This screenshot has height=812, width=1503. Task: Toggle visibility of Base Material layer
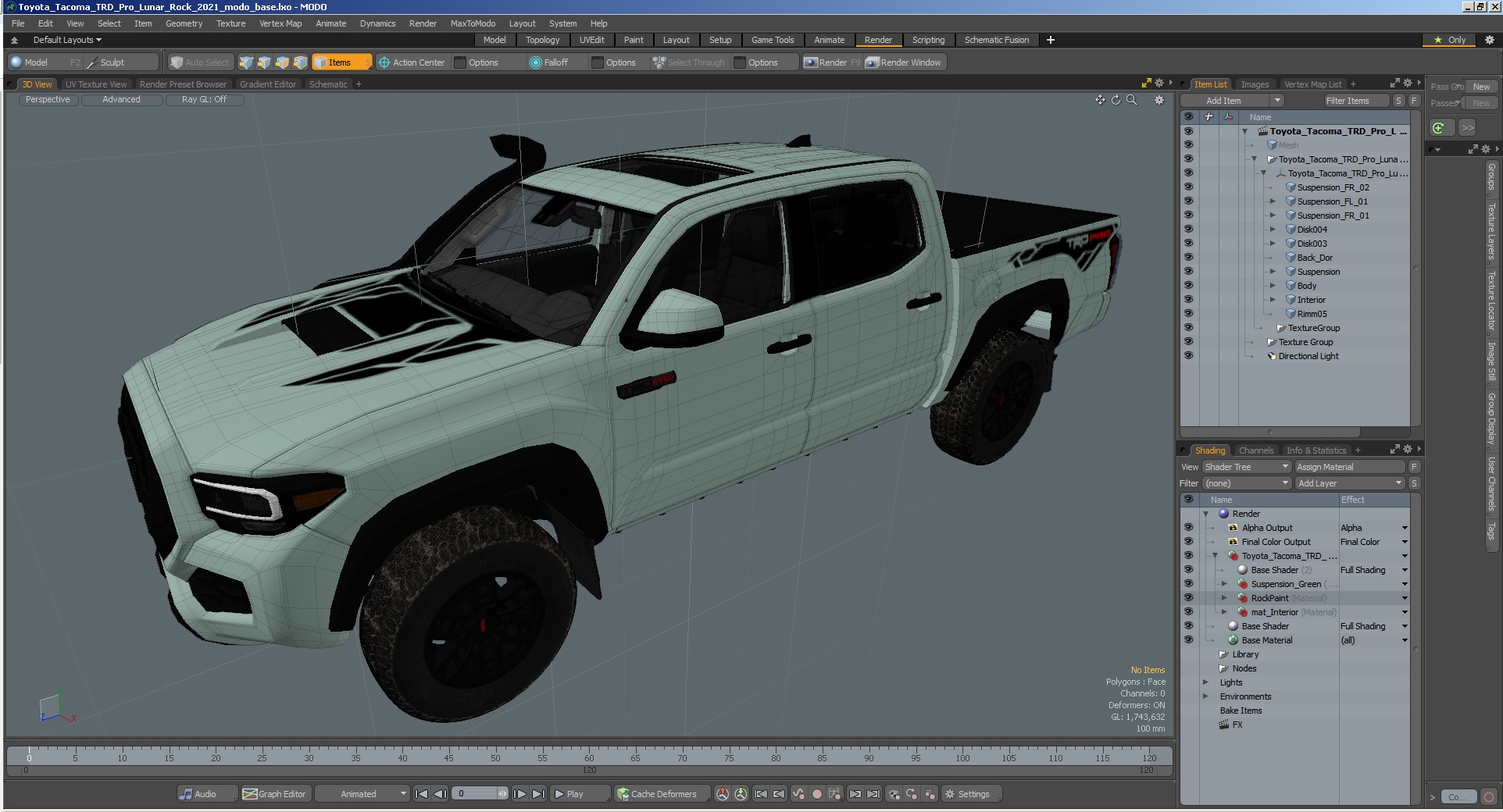point(1188,640)
